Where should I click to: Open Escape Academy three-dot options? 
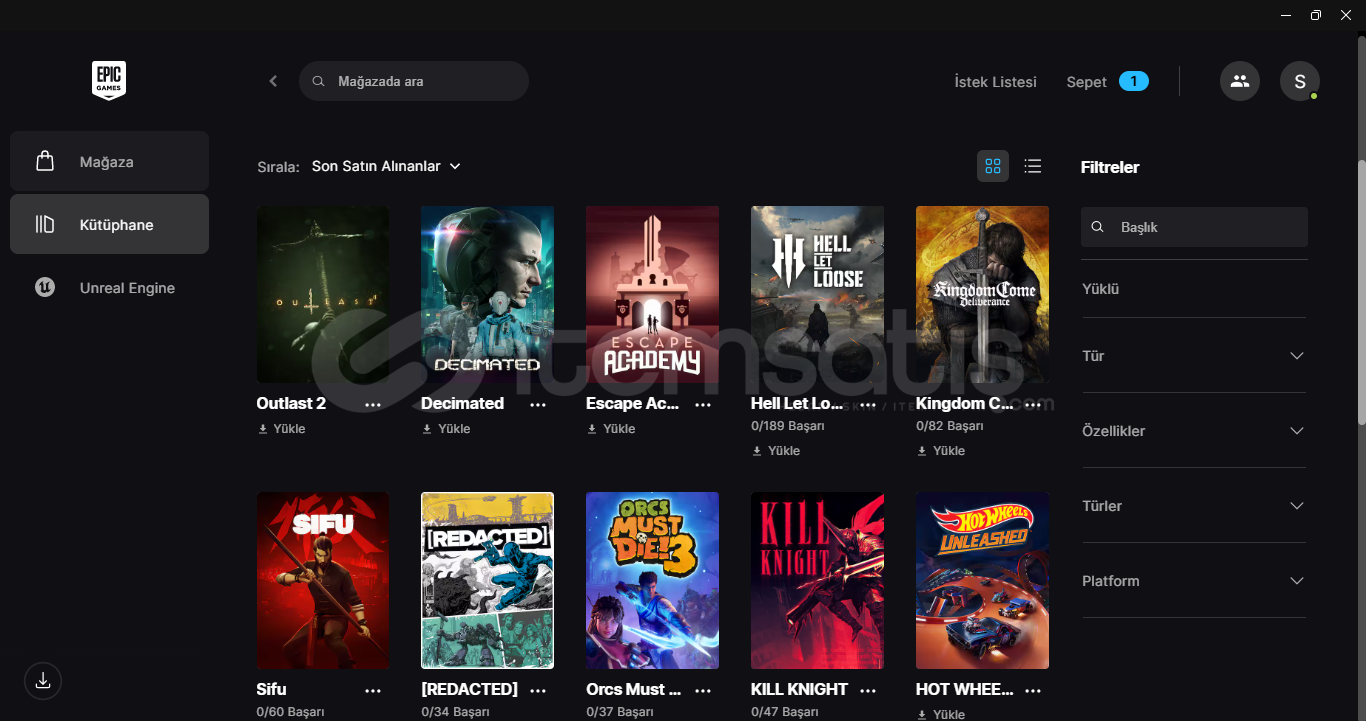703,404
